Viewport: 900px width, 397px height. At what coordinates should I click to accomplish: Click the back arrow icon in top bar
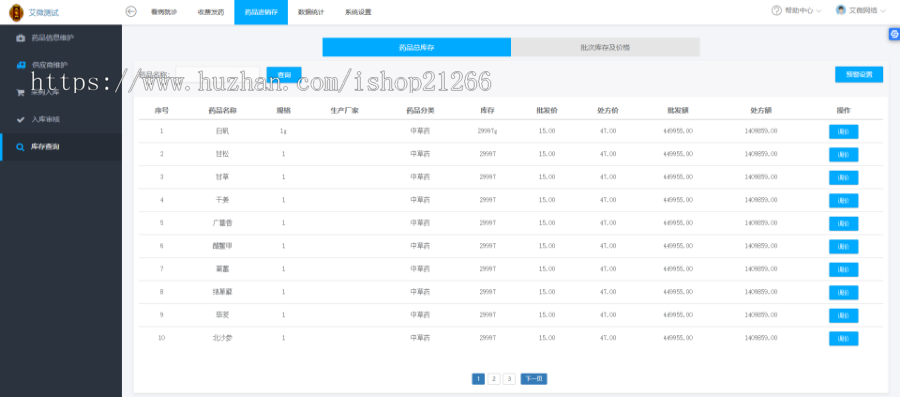pos(131,11)
